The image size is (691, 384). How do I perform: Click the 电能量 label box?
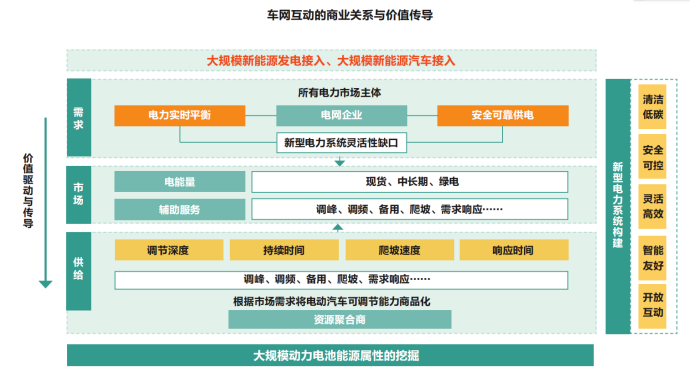point(180,182)
